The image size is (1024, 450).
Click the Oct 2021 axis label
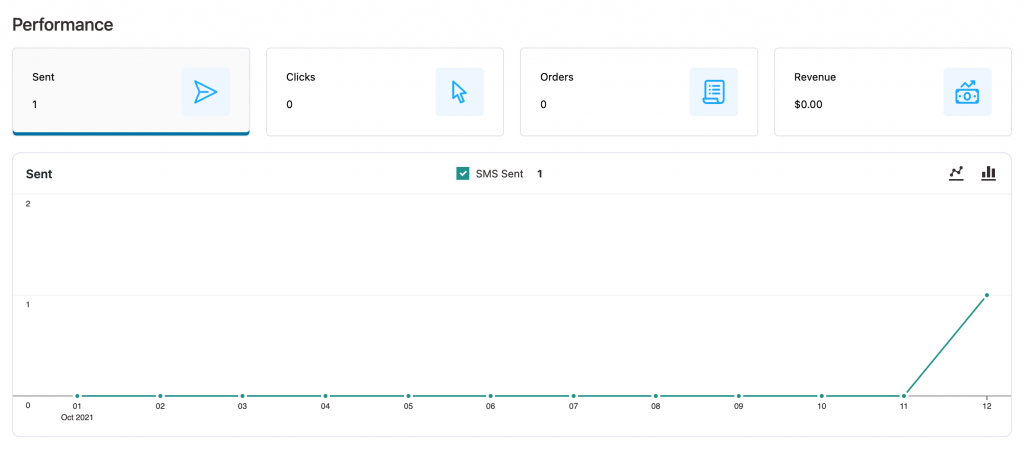coord(77,417)
